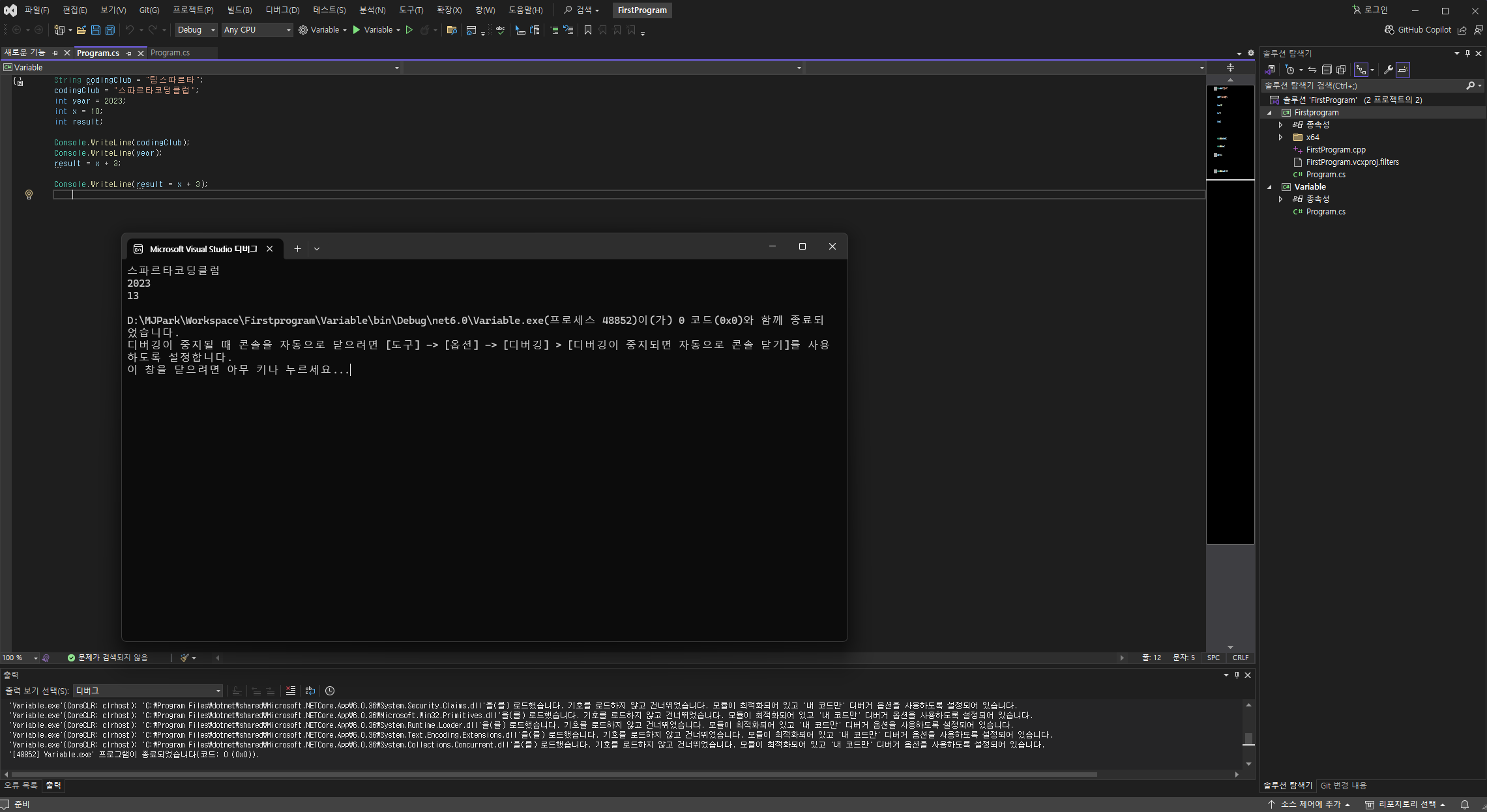Open the 디버그(D) menu
Viewport: 1487px width, 812px height.
click(x=282, y=10)
